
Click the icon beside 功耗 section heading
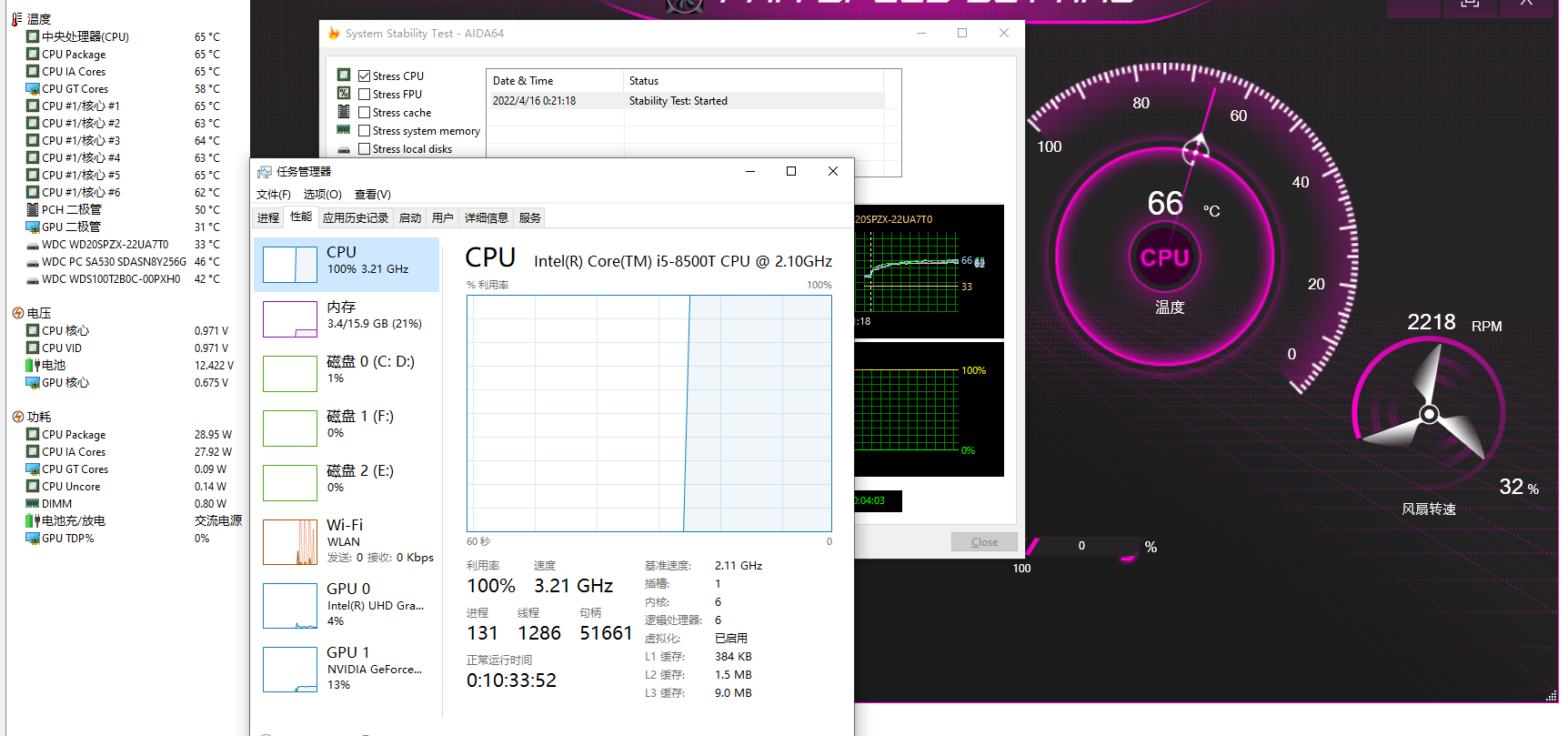(18, 417)
